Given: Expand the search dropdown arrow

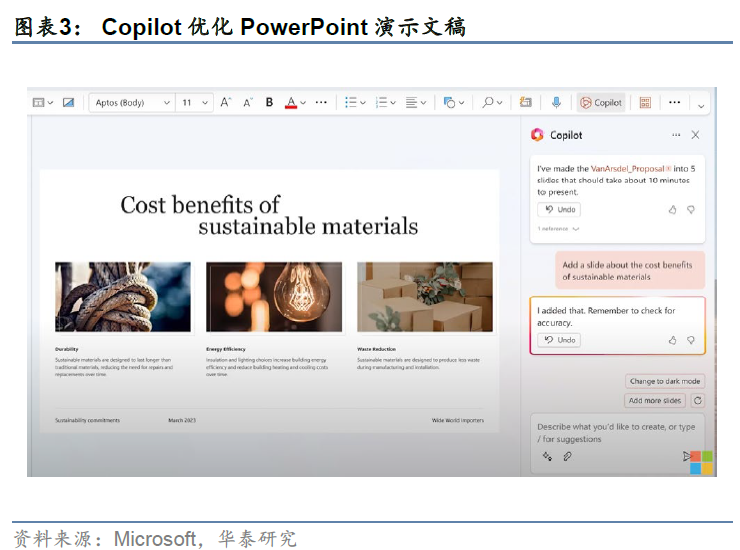Looking at the screenshot, I should pyautogui.click(x=499, y=102).
